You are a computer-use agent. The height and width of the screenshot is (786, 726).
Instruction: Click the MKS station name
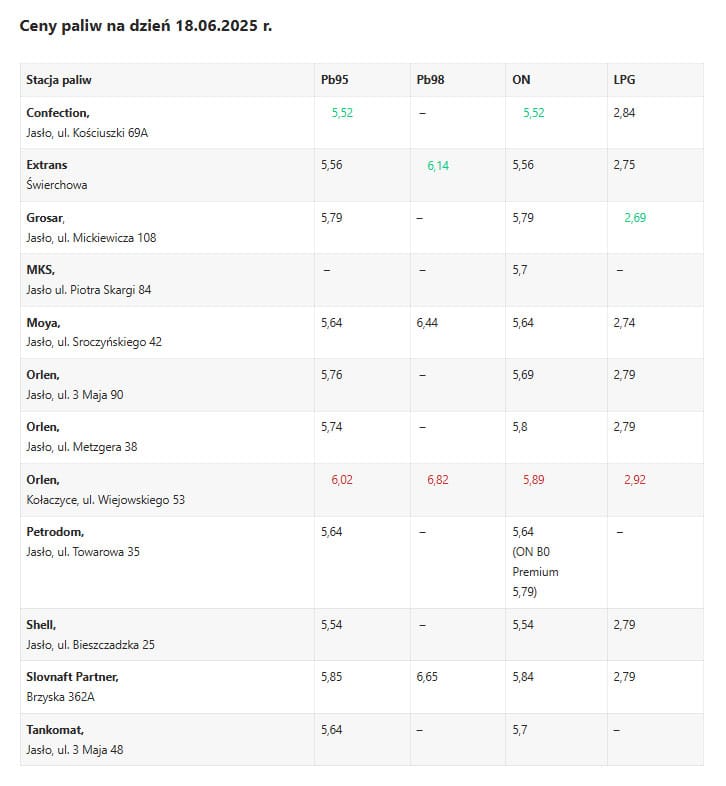point(40,270)
